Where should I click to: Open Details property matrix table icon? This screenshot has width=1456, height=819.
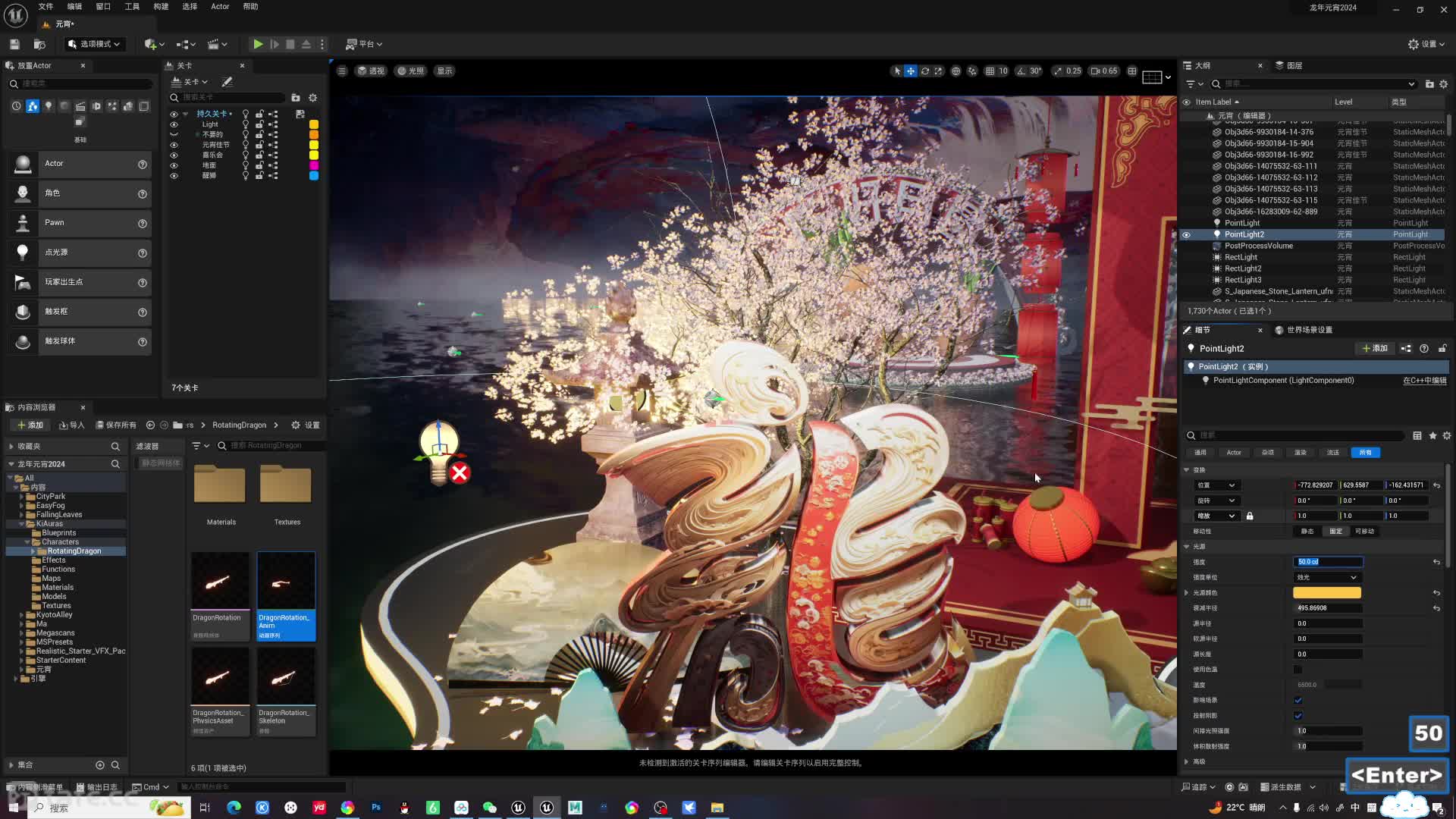pyautogui.click(x=1417, y=435)
